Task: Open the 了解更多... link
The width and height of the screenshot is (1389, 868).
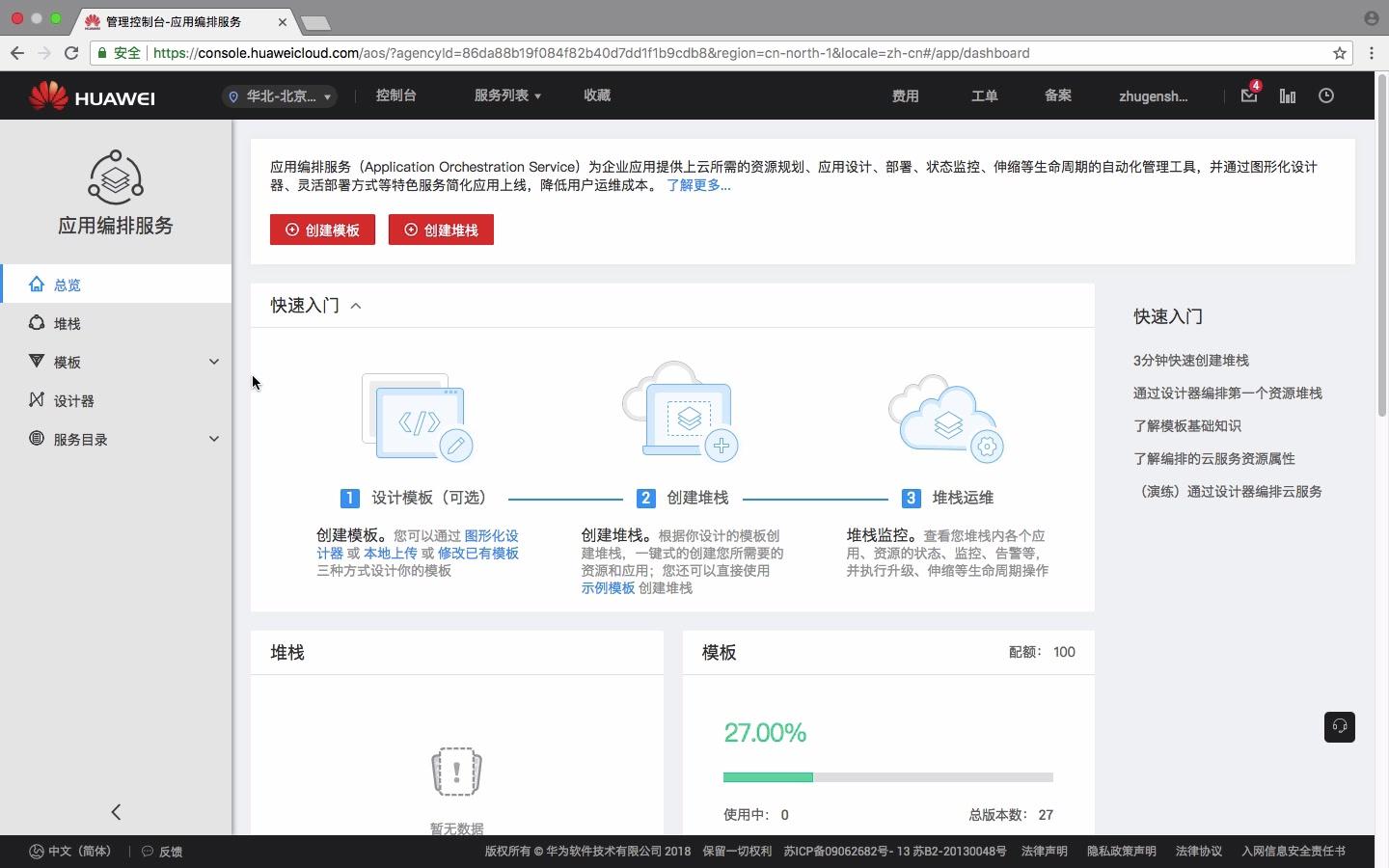Action: (698, 185)
